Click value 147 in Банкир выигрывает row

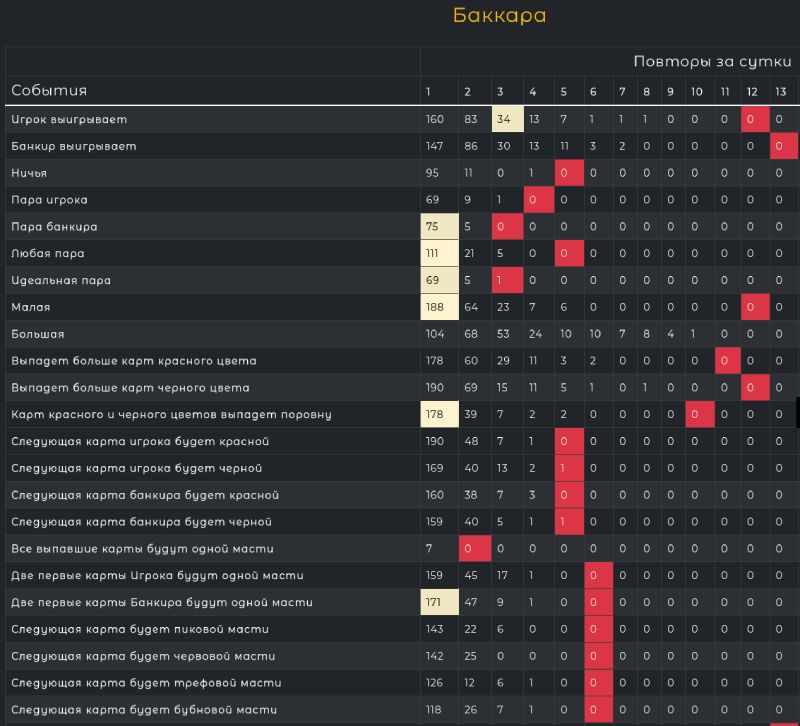coord(434,147)
